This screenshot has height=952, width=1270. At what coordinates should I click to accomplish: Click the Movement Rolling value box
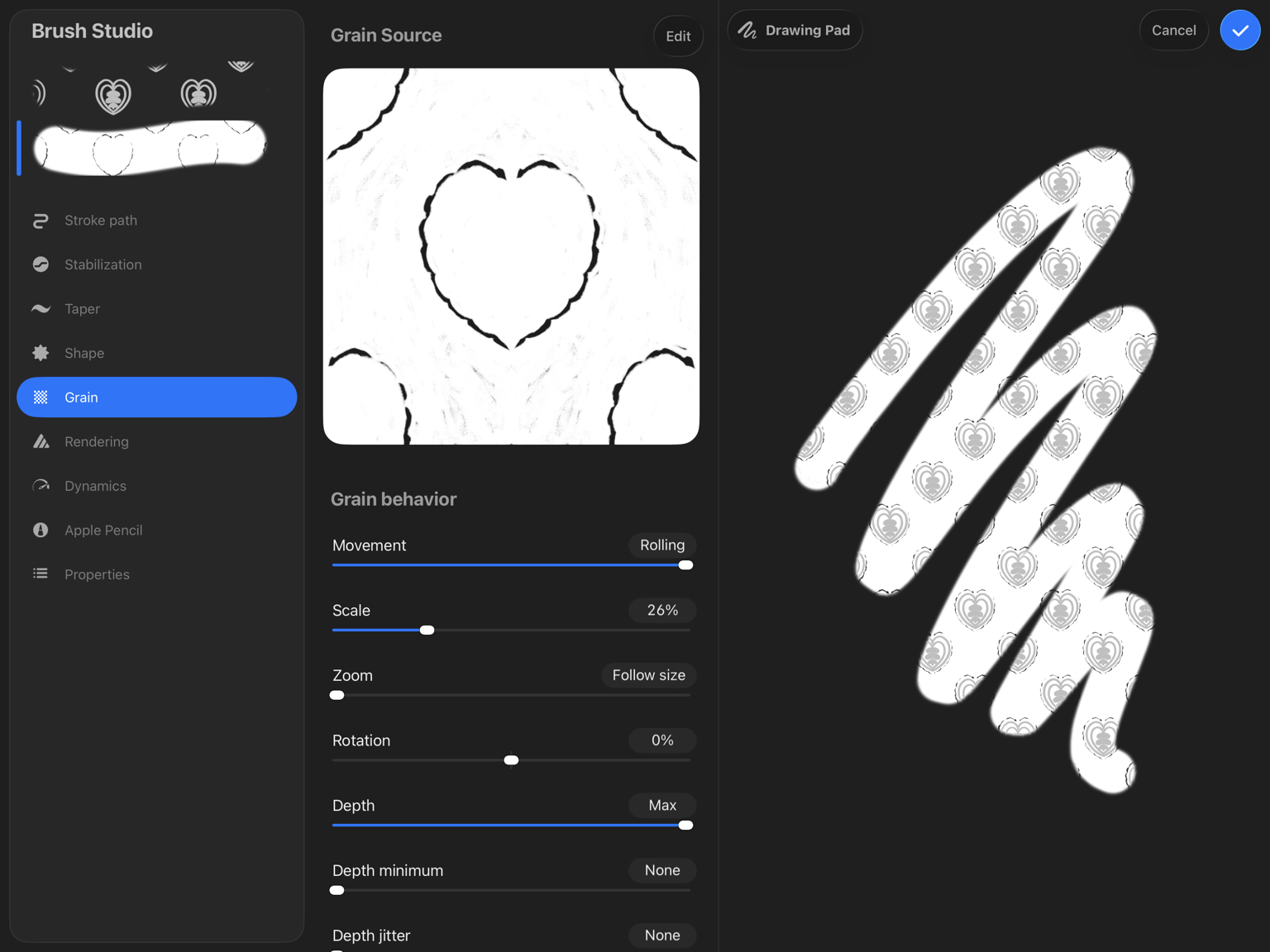(x=662, y=545)
